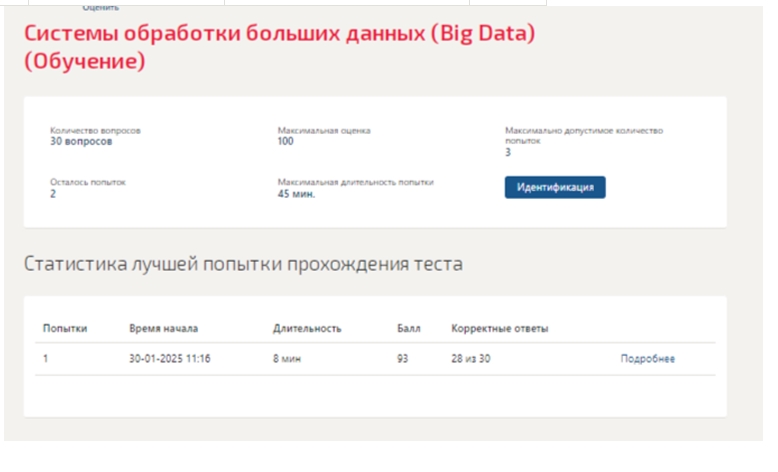Click the Попытки column header
The height and width of the screenshot is (472, 778).
(65, 328)
